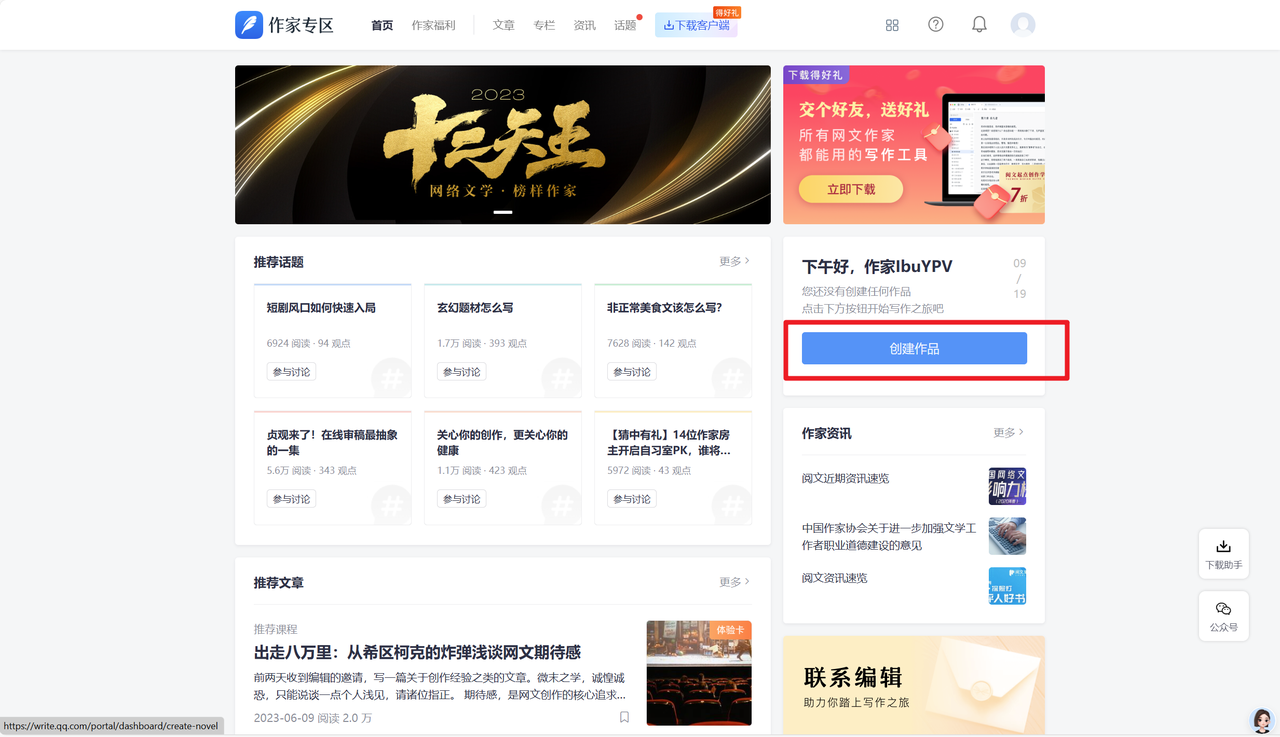Expand 更多 in 推荐文章 section
1280x737 pixels.
tap(733, 582)
